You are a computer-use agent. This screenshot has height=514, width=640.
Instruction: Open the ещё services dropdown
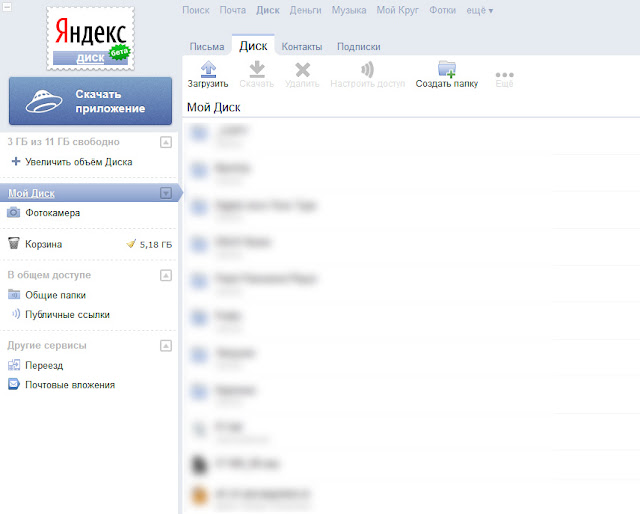tap(480, 11)
